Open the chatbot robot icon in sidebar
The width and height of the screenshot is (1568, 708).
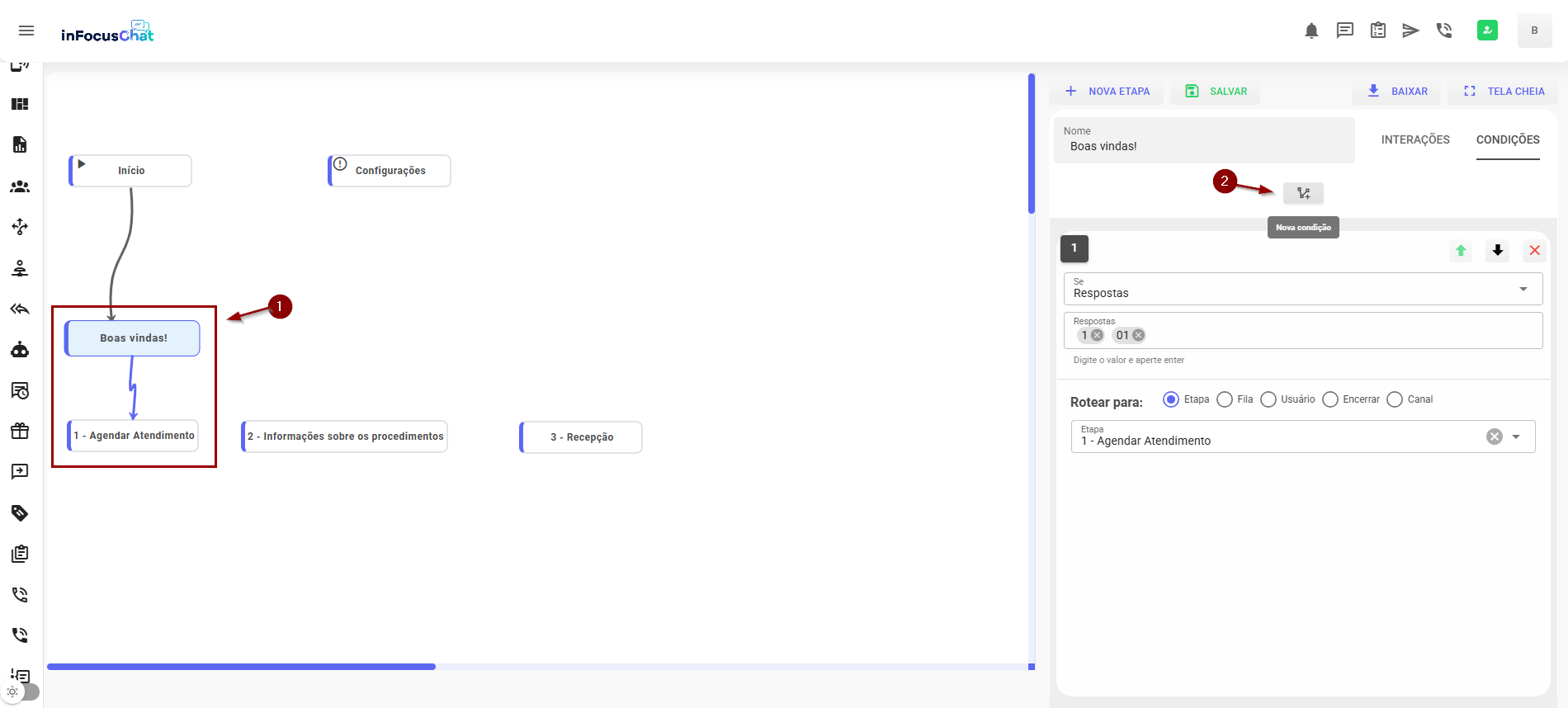coord(20,350)
